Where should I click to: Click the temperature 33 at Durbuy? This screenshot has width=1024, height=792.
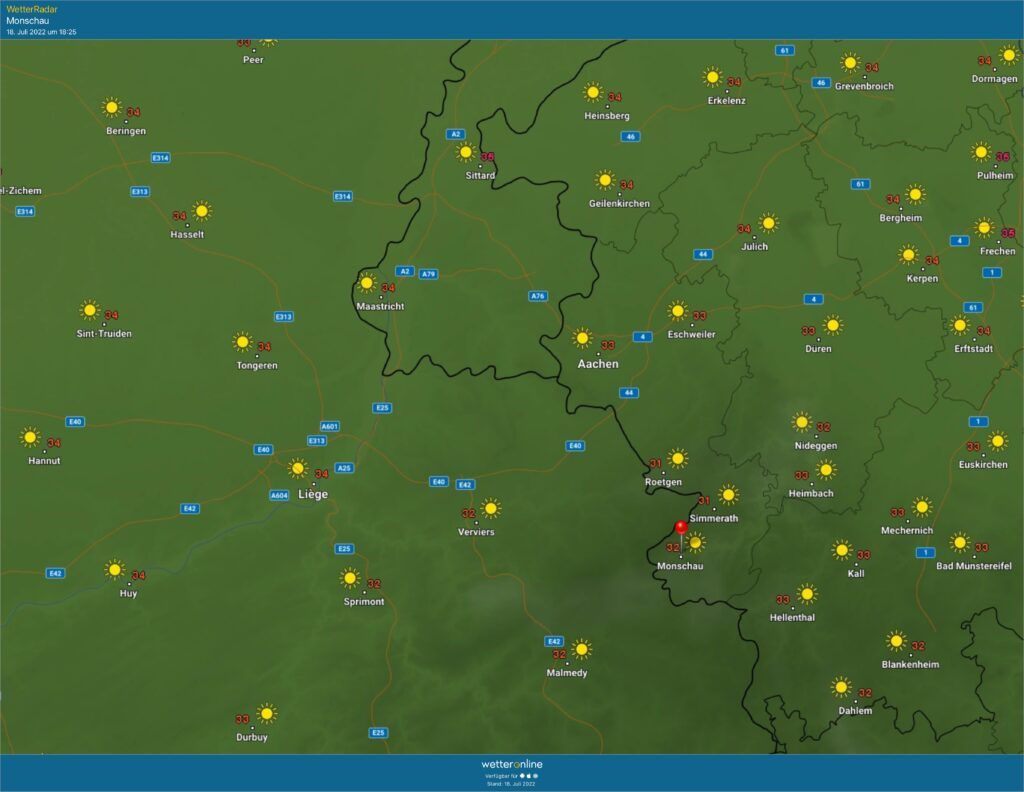[x=242, y=719]
